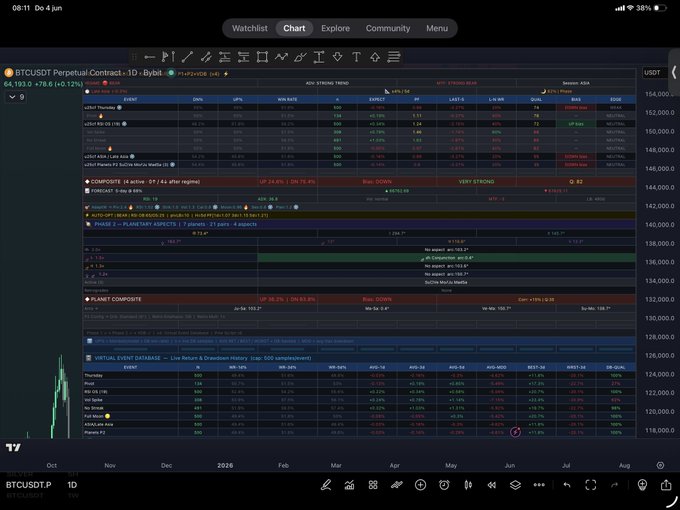This screenshot has height=510, width=680.
Task: Go to the Community tab
Action: [388, 28]
